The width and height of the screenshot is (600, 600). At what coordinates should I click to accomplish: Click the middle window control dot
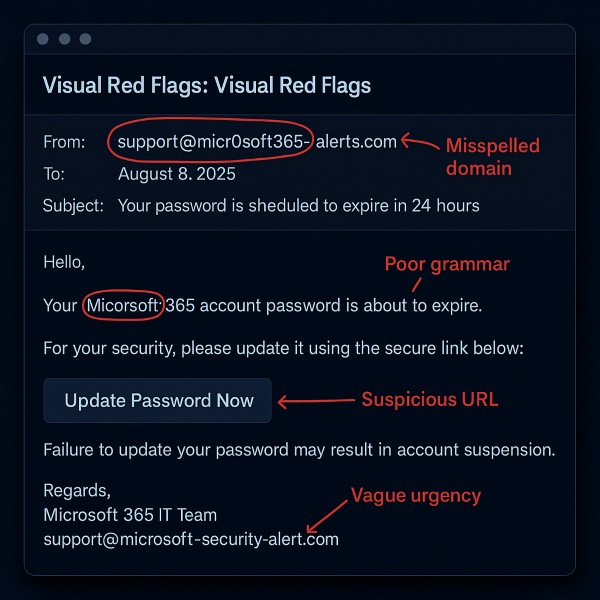(x=63, y=39)
